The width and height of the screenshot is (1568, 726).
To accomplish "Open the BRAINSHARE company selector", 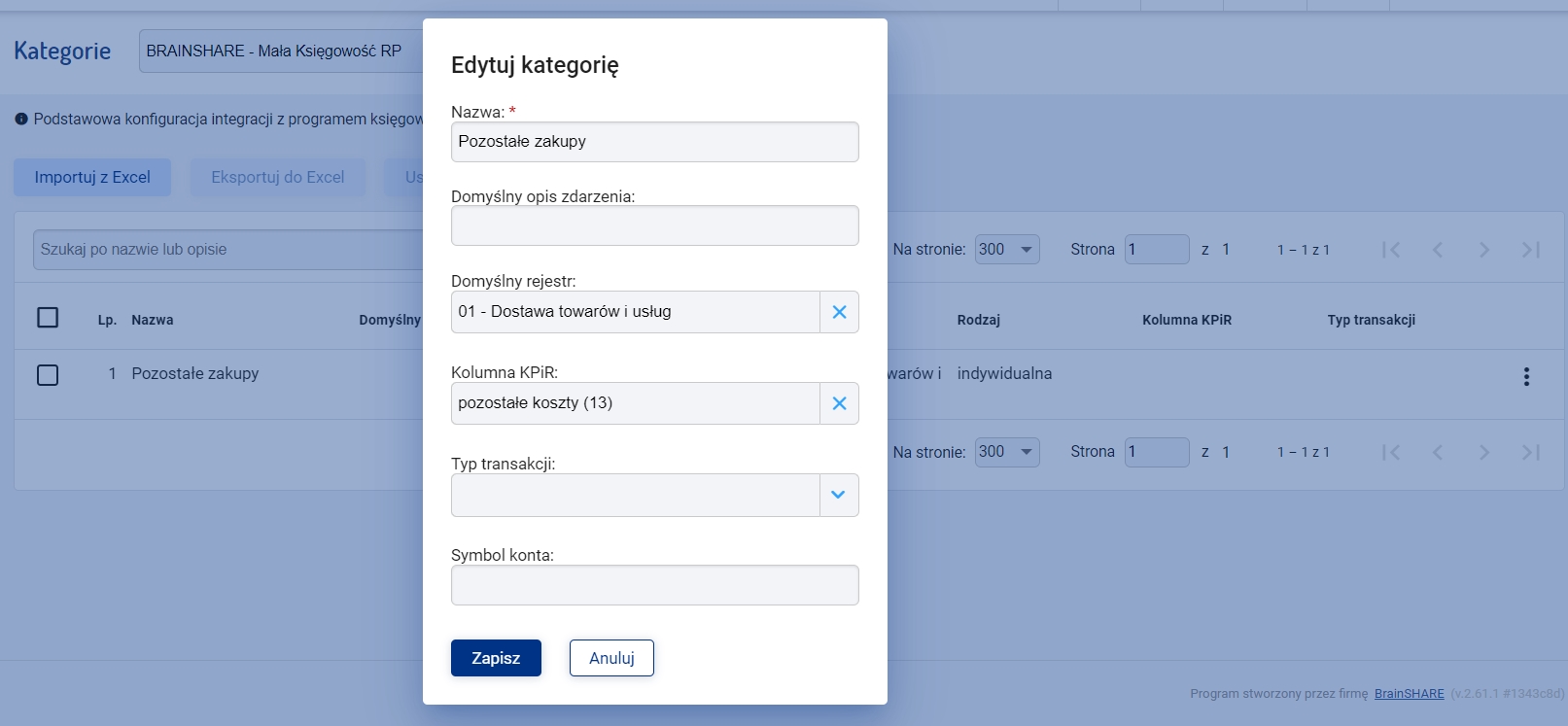I will (x=282, y=51).
